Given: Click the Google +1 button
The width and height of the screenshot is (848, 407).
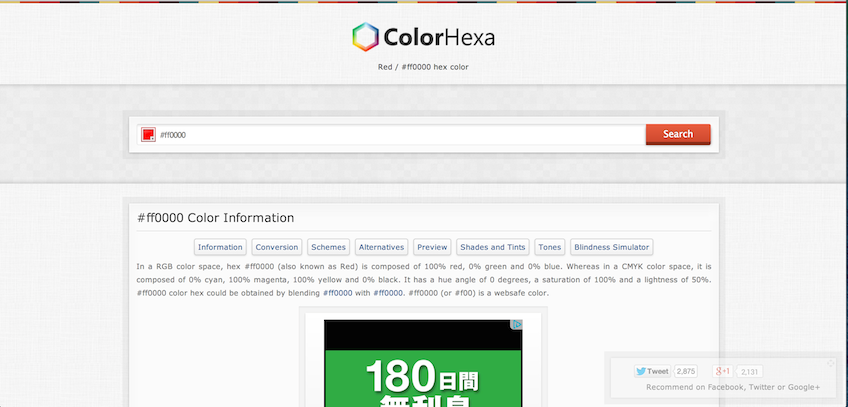Looking at the screenshot, I should tap(723, 371).
